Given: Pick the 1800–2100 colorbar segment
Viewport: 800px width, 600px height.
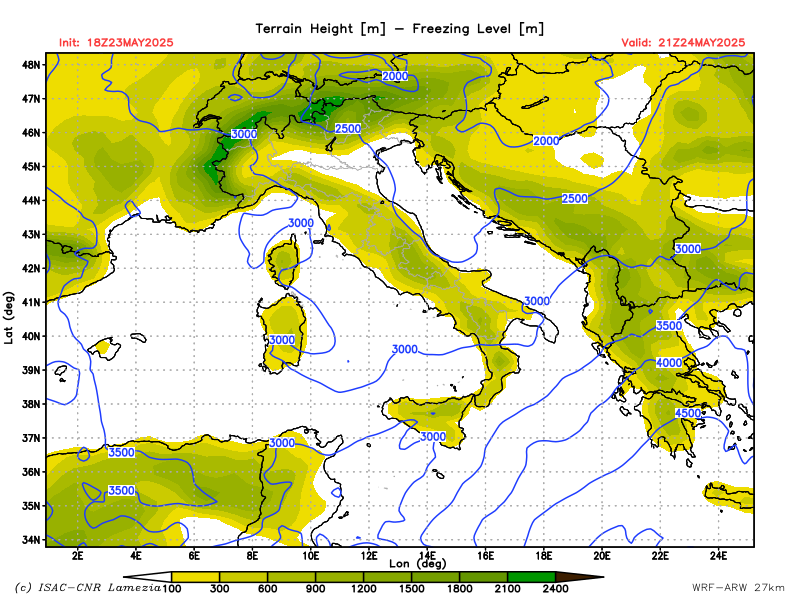Looking at the screenshot, I should point(483,577).
